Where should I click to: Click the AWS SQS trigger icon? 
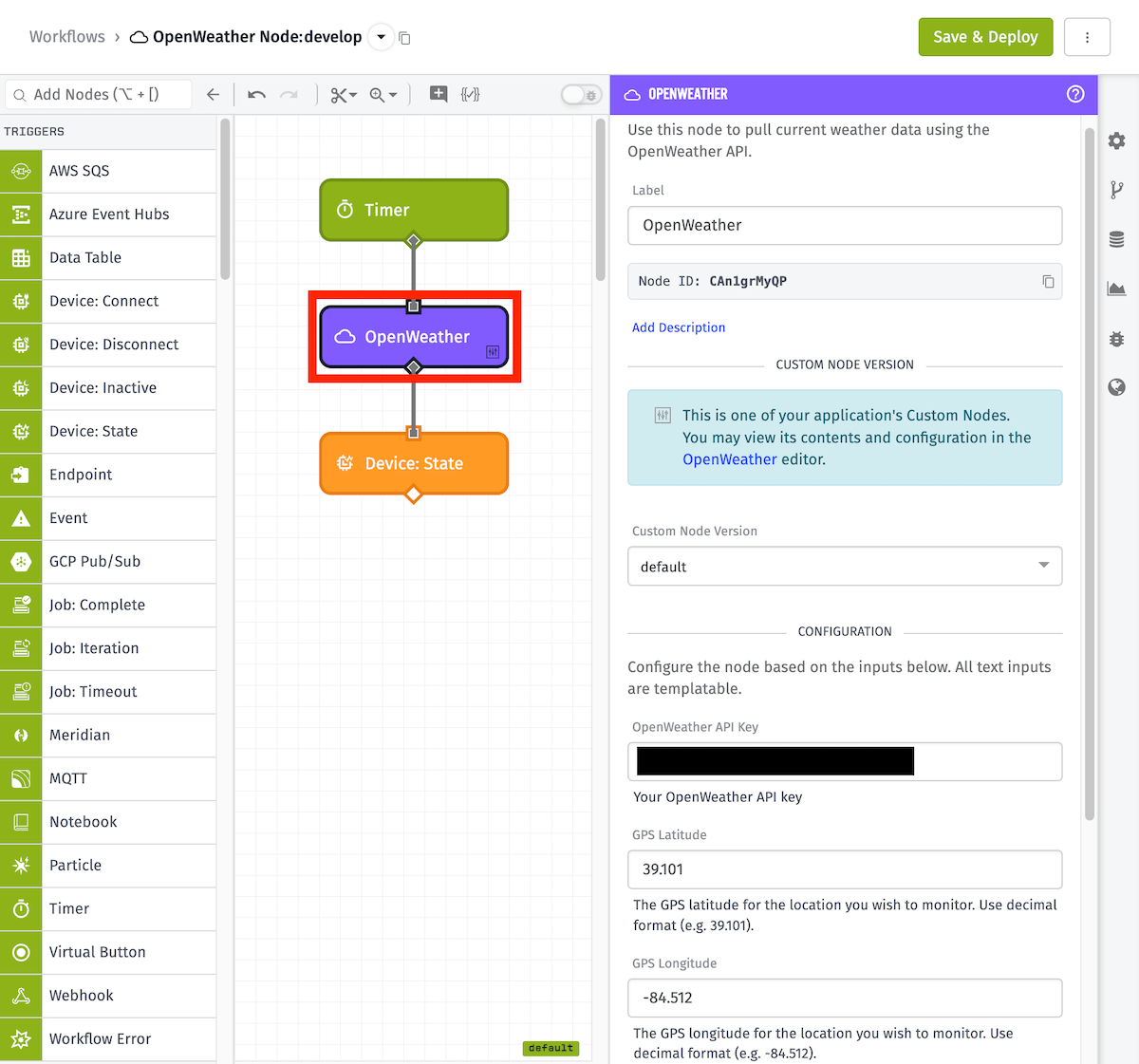pos(21,171)
